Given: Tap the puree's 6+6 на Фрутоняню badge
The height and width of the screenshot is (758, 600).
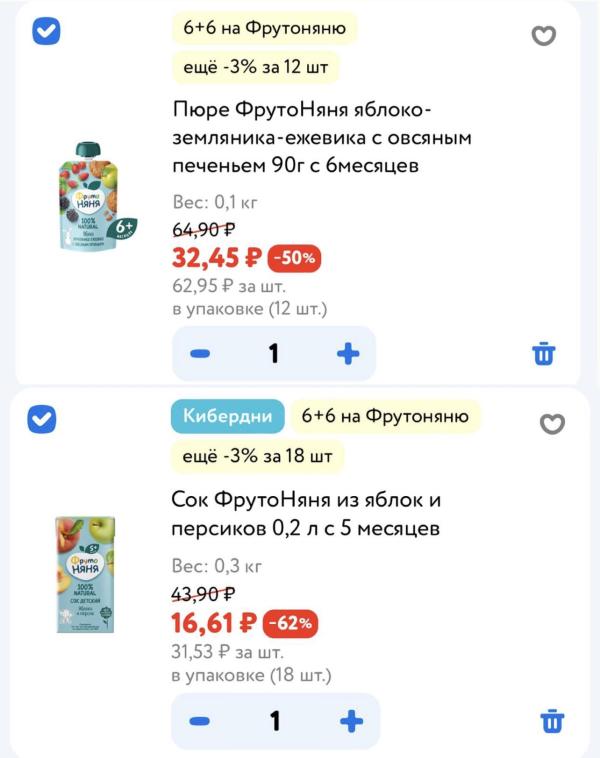Looking at the screenshot, I should click(x=265, y=28).
